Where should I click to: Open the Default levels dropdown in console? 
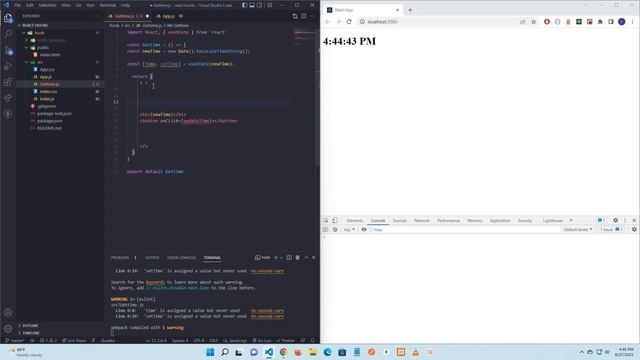578,230
